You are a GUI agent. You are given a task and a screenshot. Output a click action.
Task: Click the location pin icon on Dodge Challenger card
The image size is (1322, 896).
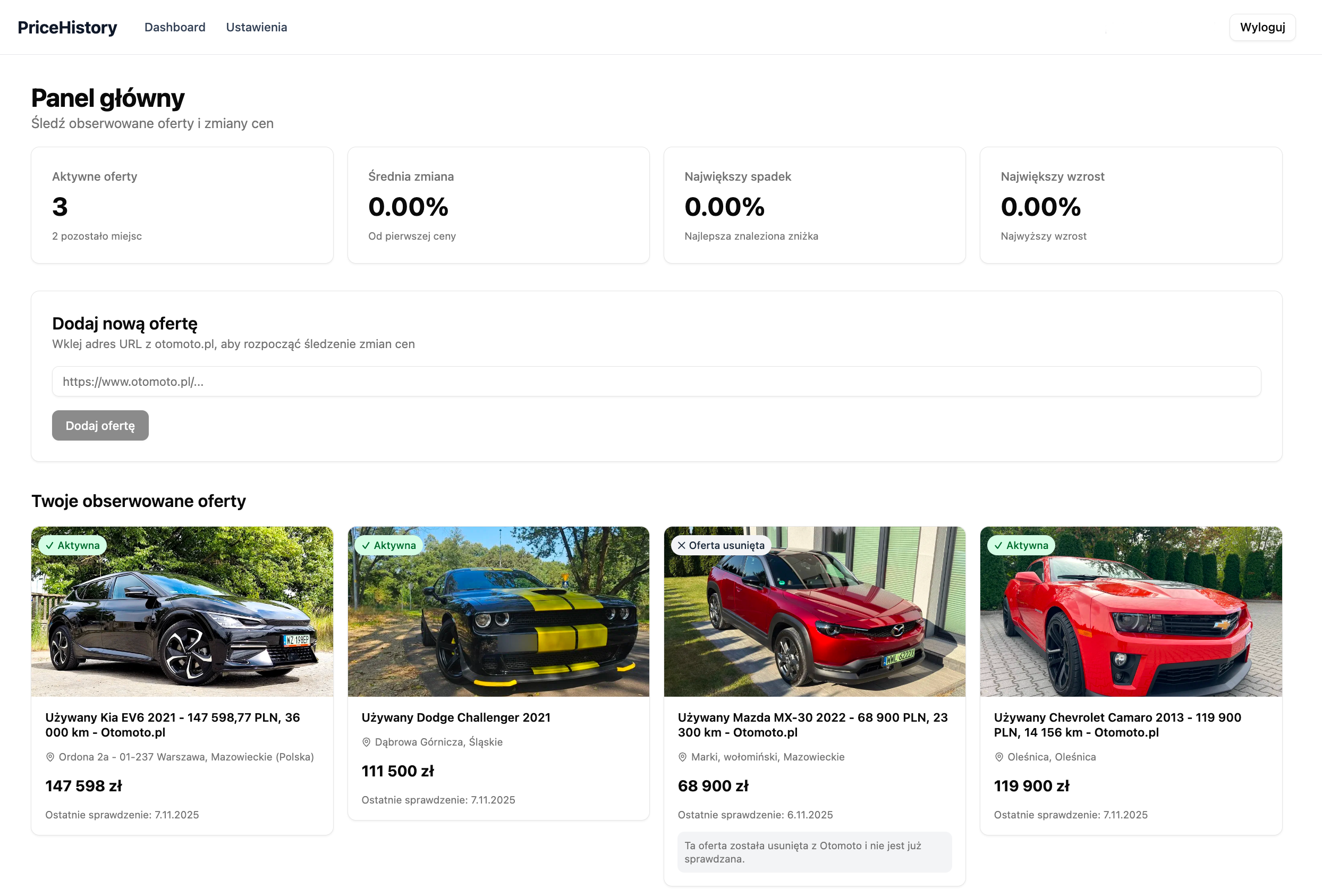(x=367, y=742)
